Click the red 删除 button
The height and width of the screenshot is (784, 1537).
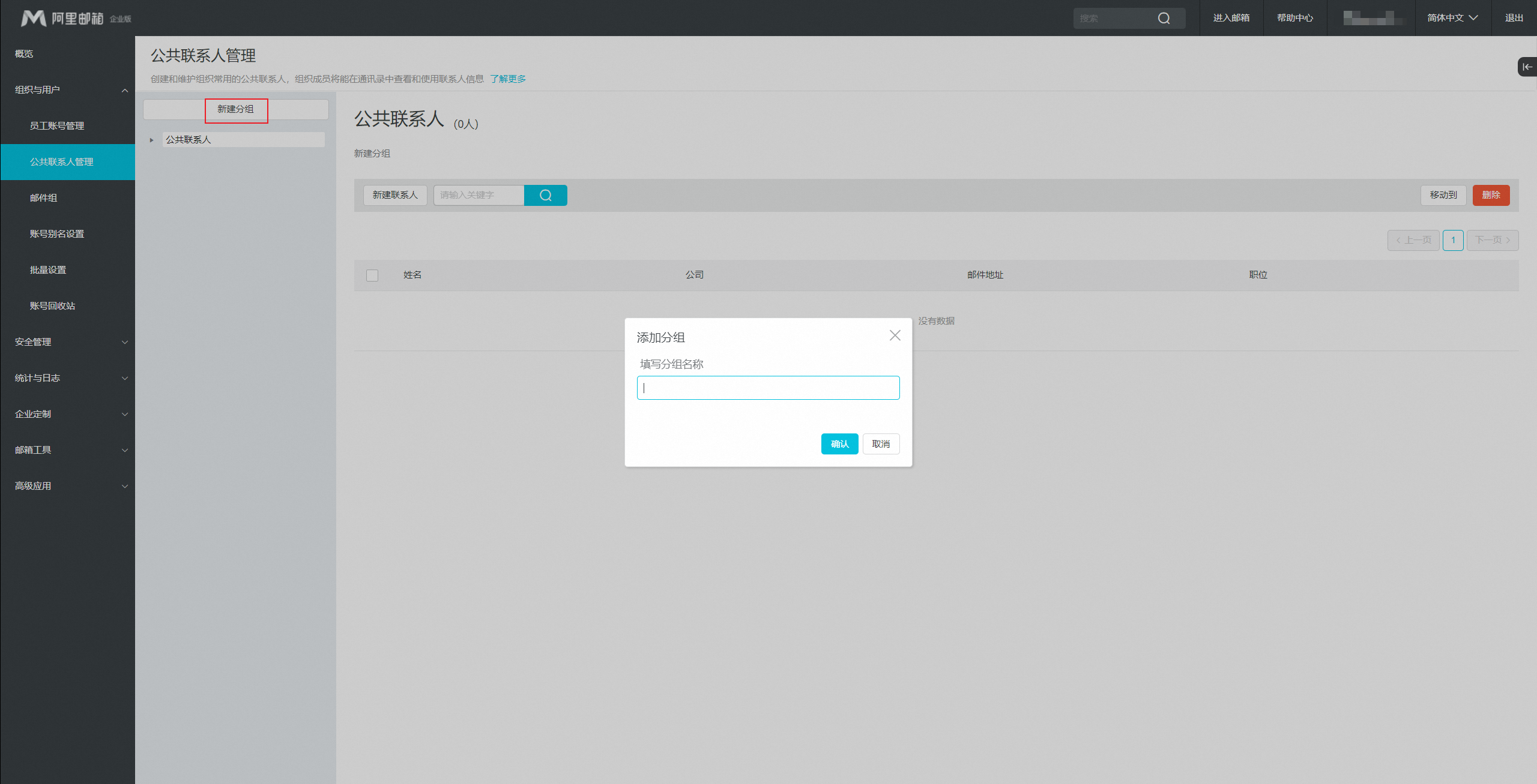pos(1491,195)
